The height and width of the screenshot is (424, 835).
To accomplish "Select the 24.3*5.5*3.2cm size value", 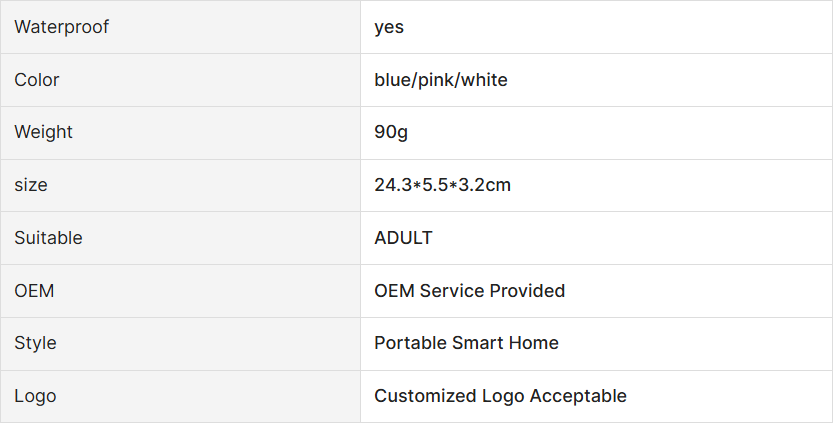I will coord(442,185).
